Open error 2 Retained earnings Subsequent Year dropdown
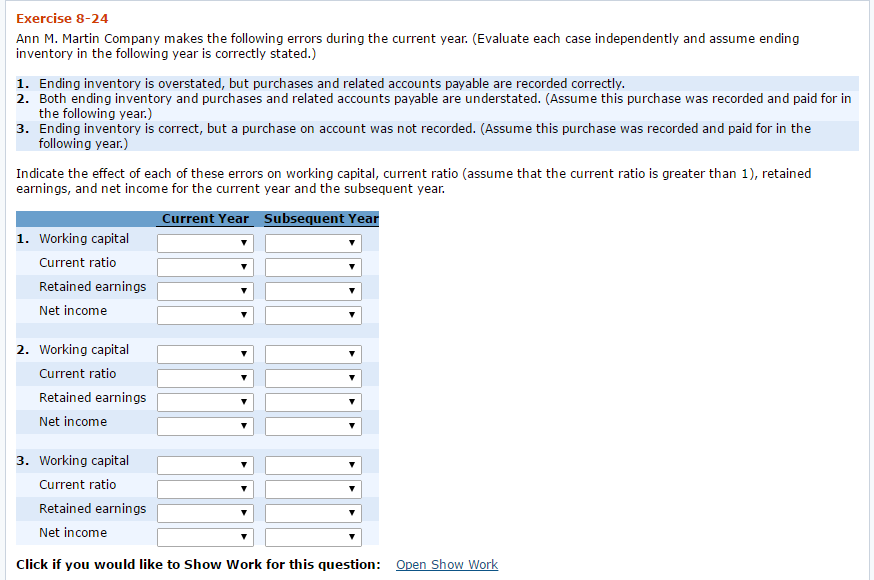This screenshot has height=580, width=874. (x=313, y=402)
